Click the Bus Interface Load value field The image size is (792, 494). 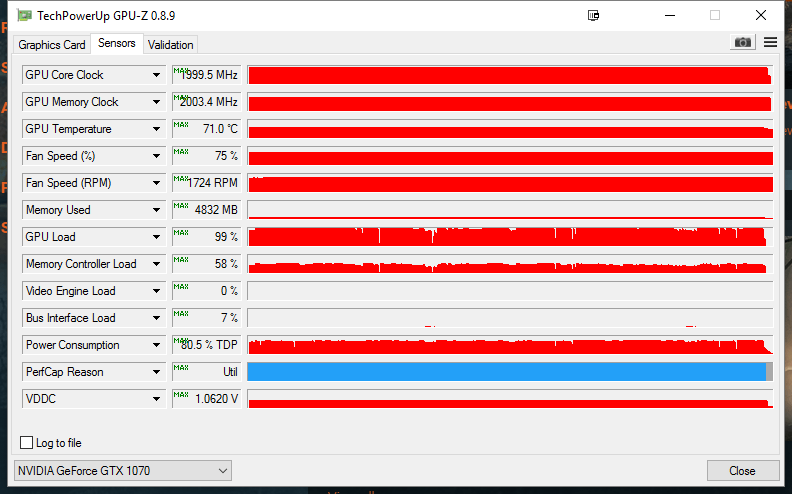pos(207,318)
